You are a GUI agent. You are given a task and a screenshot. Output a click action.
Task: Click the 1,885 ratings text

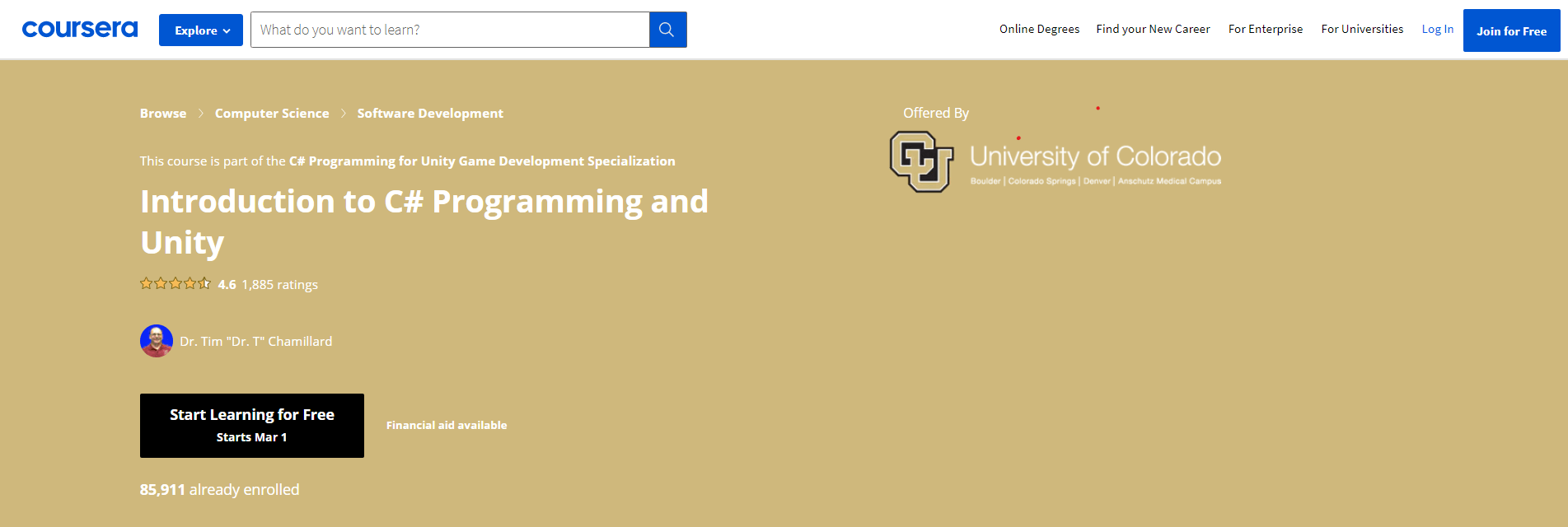coord(279,285)
